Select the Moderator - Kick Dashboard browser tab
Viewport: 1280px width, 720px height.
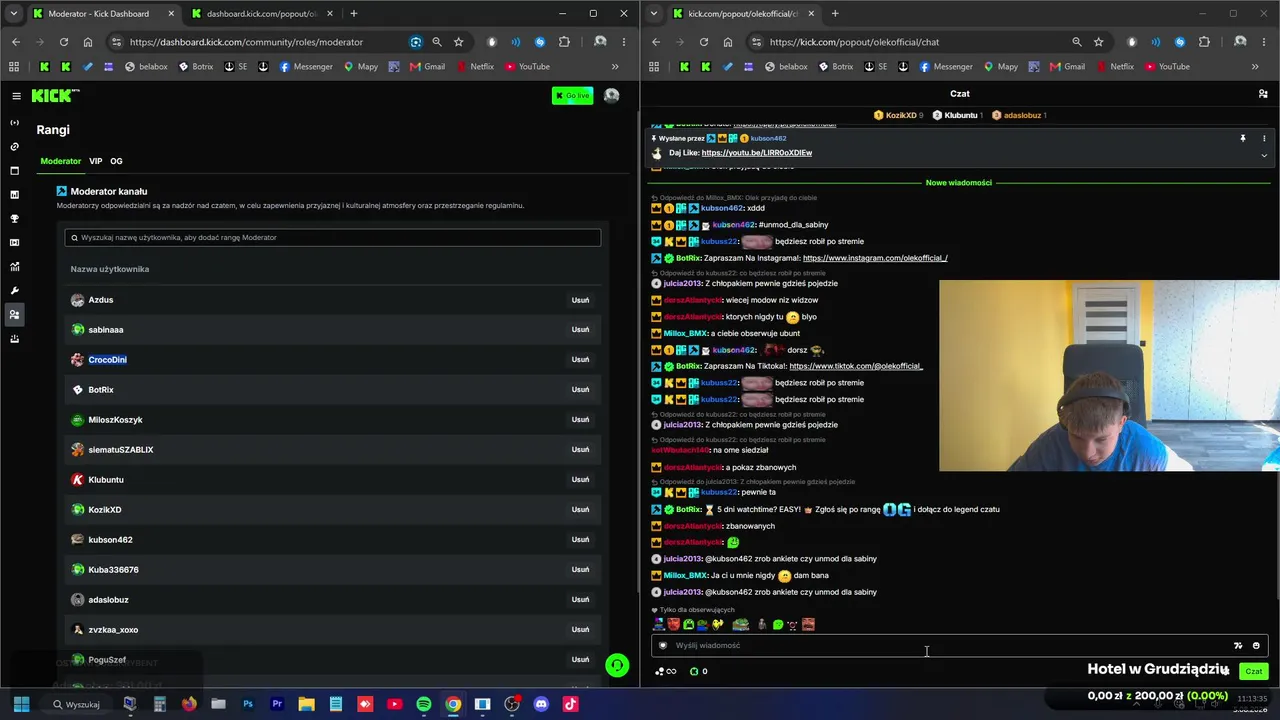(102, 14)
